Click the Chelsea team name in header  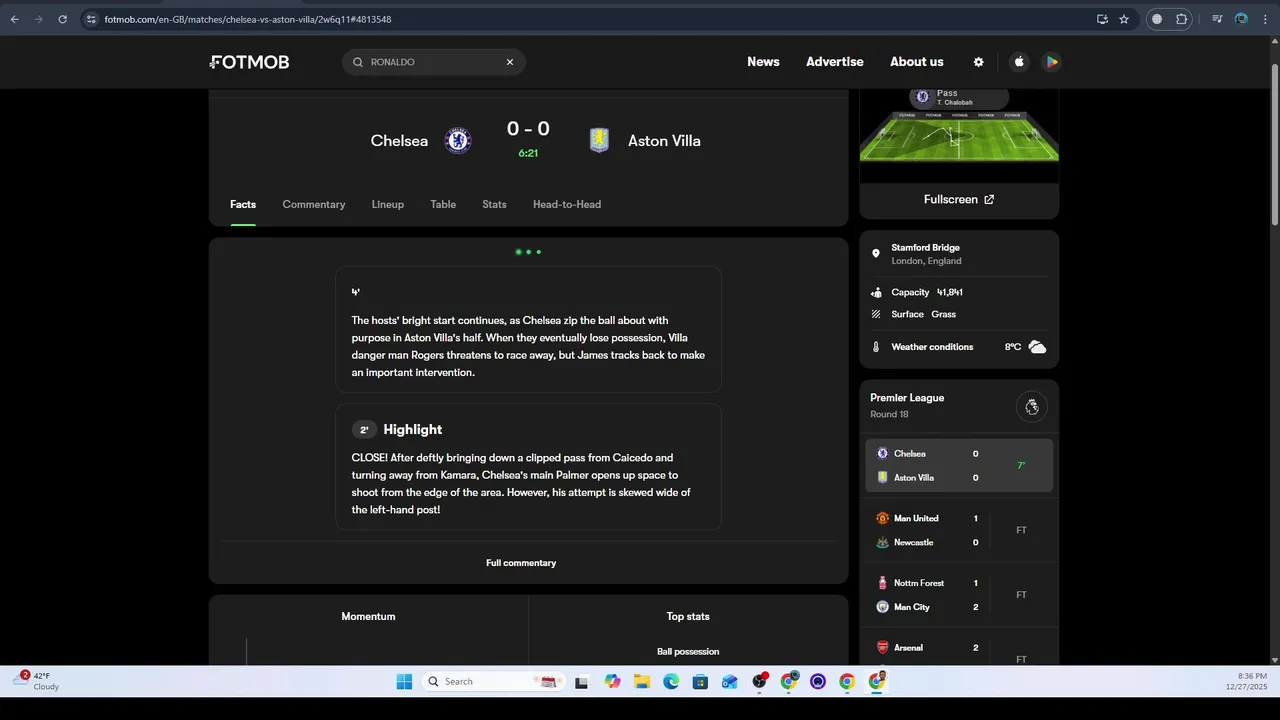click(x=399, y=141)
